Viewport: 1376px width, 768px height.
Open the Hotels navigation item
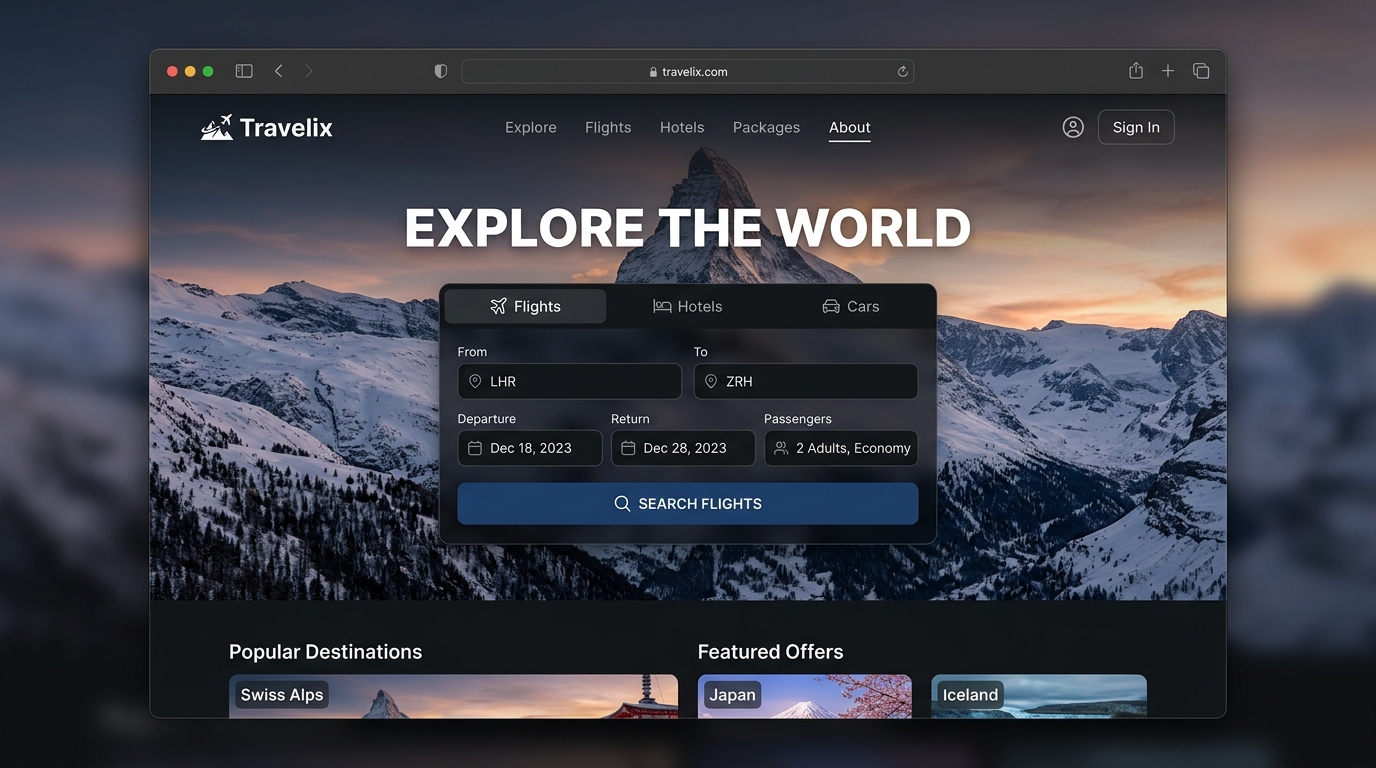tap(682, 127)
